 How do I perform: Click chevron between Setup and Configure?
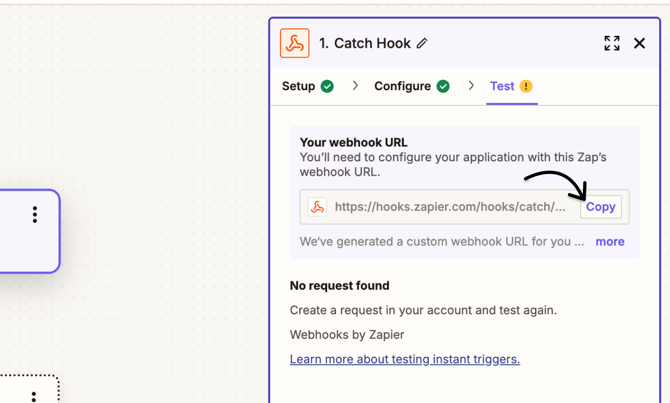[355, 85]
